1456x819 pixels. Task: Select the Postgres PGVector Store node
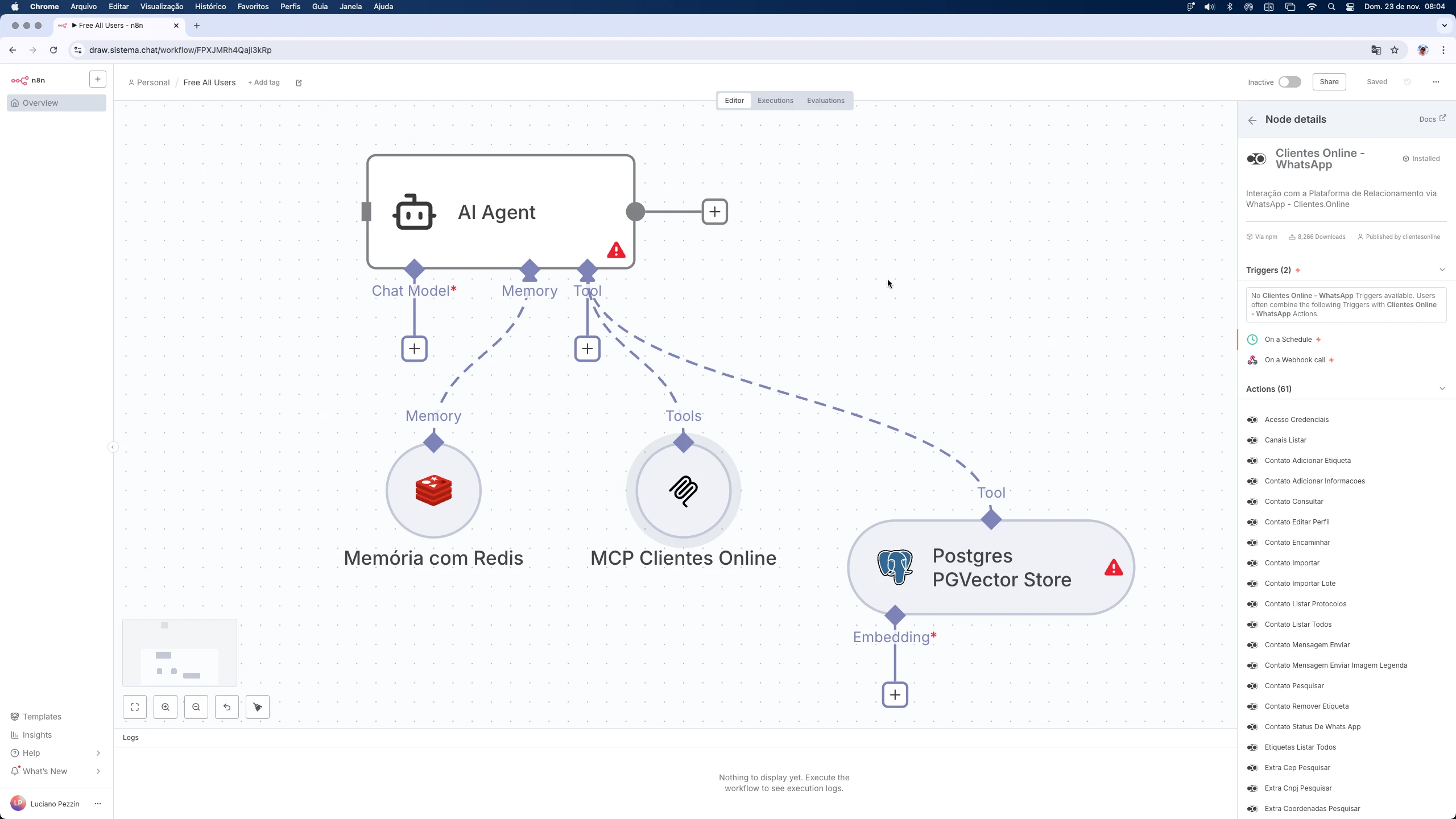point(991,568)
